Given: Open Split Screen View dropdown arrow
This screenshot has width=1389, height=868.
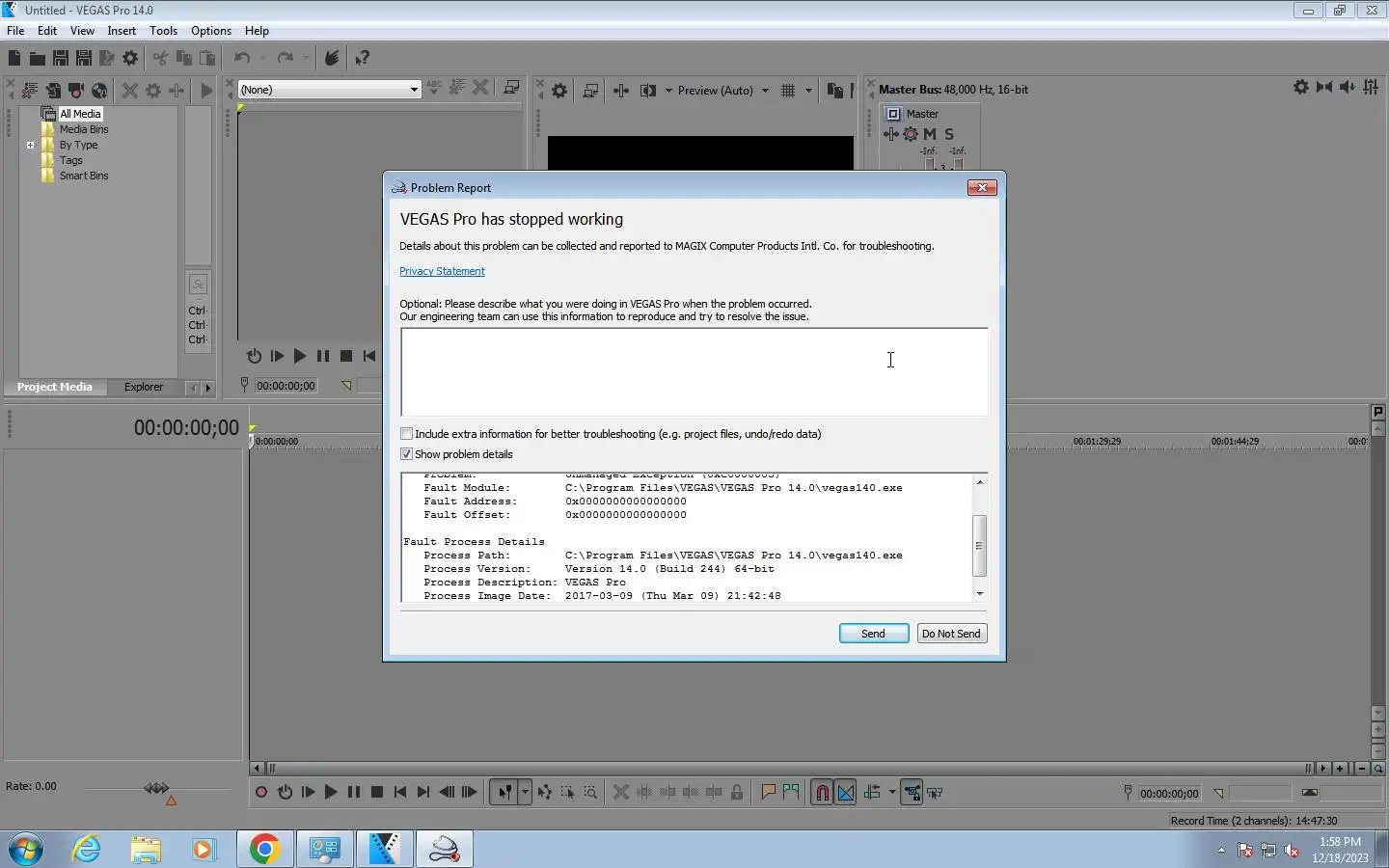Looking at the screenshot, I should (x=667, y=91).
